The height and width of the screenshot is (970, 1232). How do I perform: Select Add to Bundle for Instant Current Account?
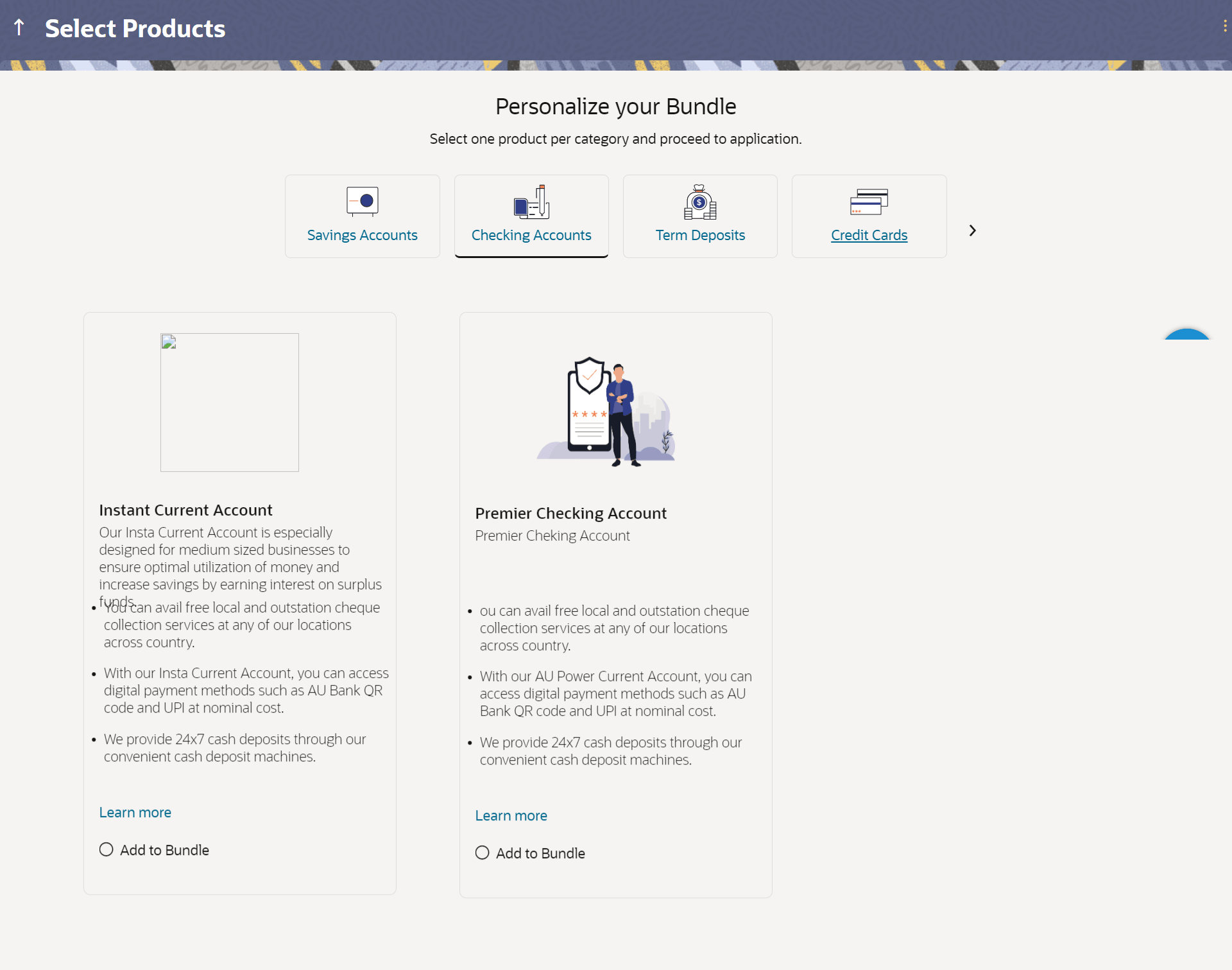(x=107, y=849)
